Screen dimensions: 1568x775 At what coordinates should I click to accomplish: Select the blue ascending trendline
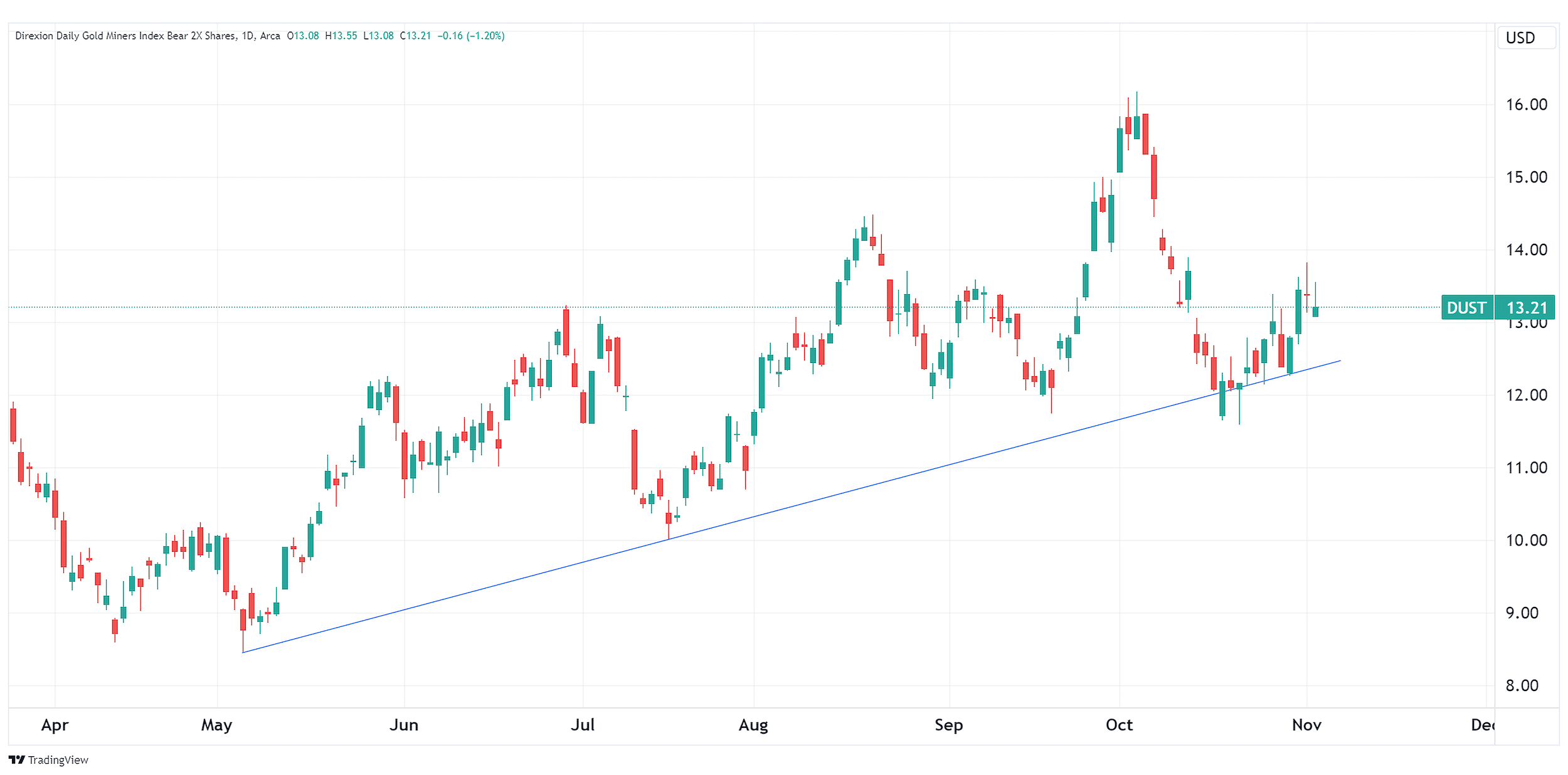tap(792, 507)
